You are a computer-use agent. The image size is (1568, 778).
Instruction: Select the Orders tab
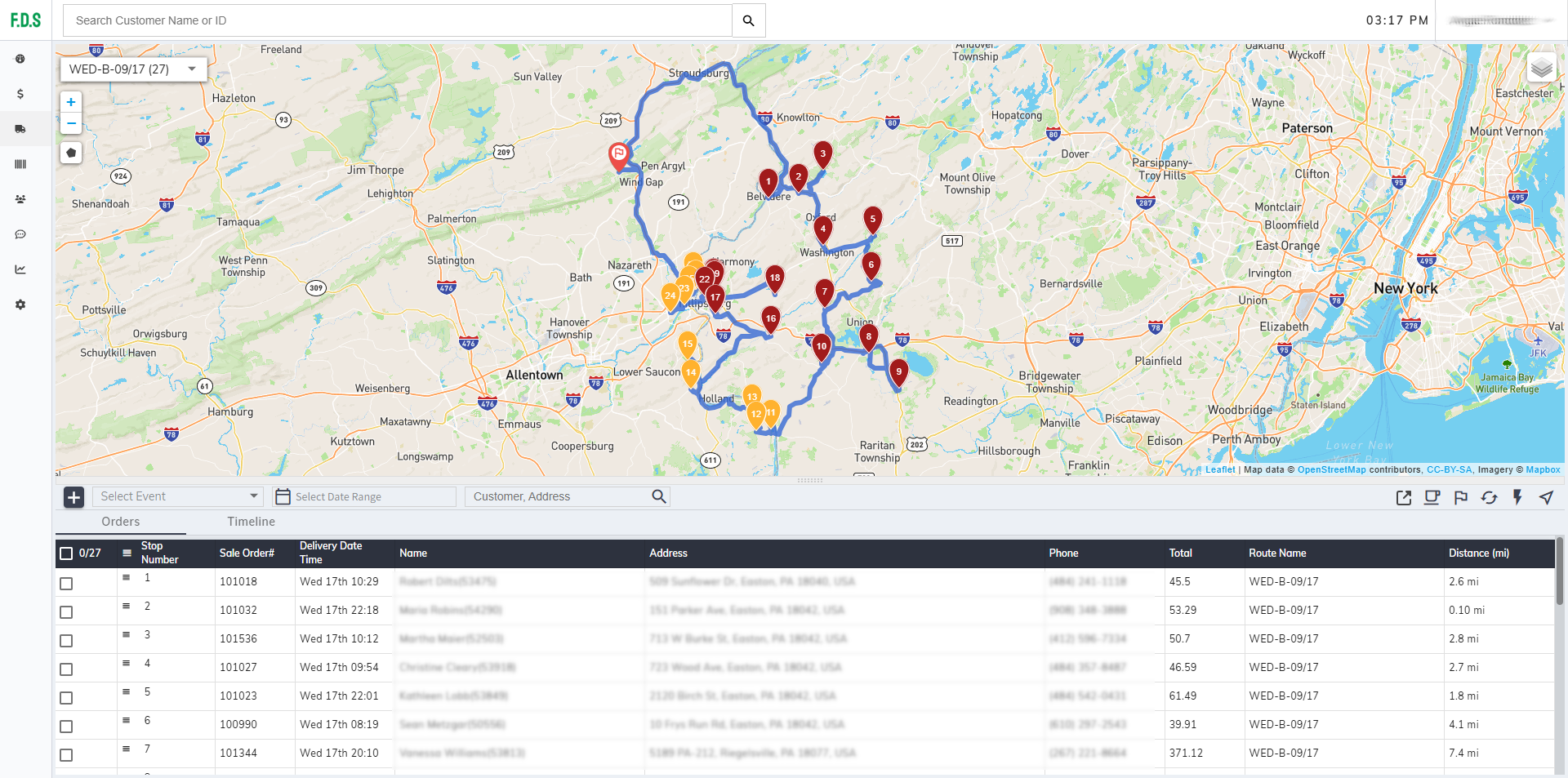coord(121,522)
